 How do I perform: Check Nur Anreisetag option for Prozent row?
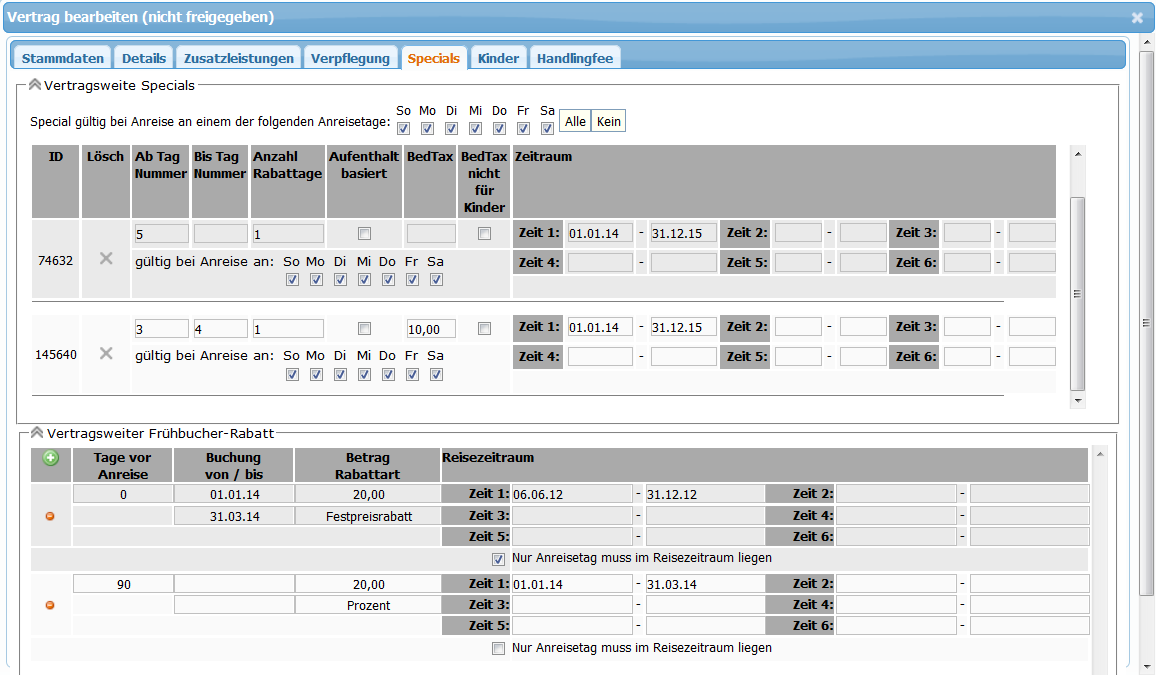coord(498,648)
